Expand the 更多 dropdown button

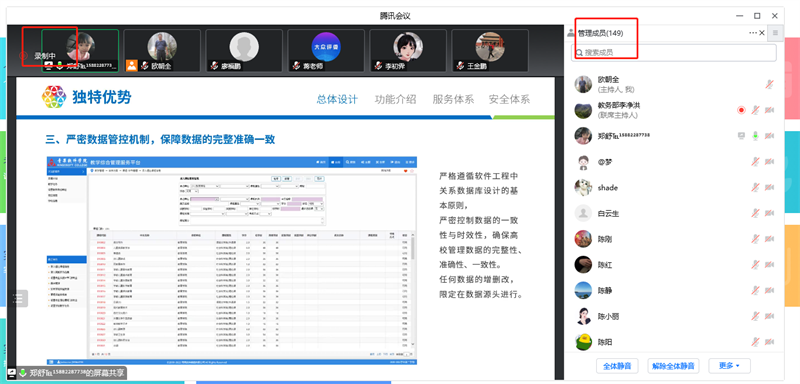tap(729, 366)
